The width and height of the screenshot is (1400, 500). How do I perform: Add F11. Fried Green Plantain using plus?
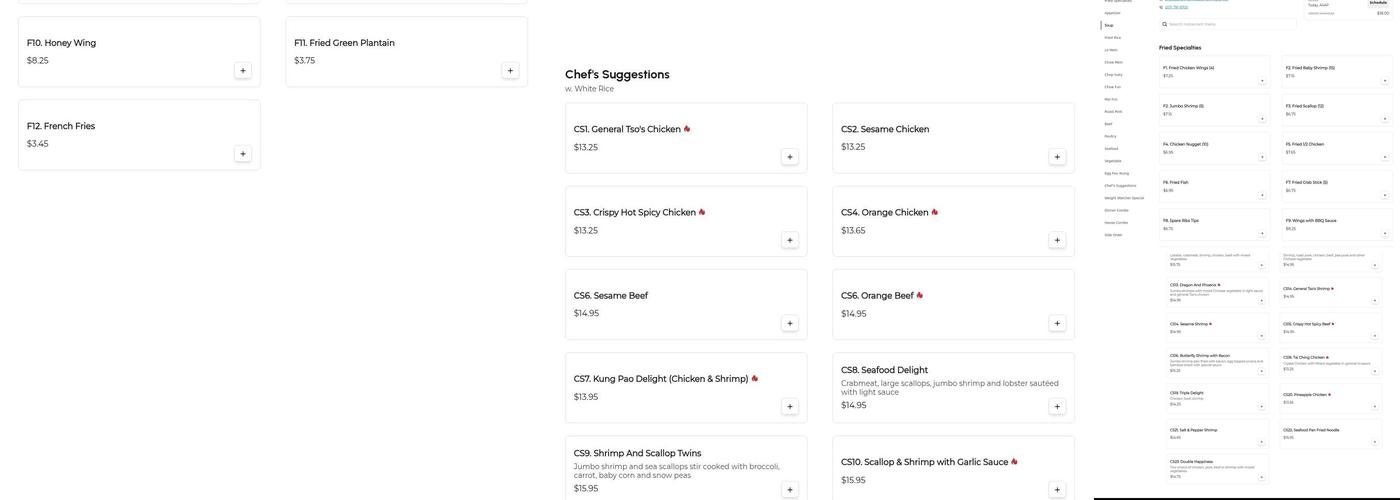tap(510, 71)
